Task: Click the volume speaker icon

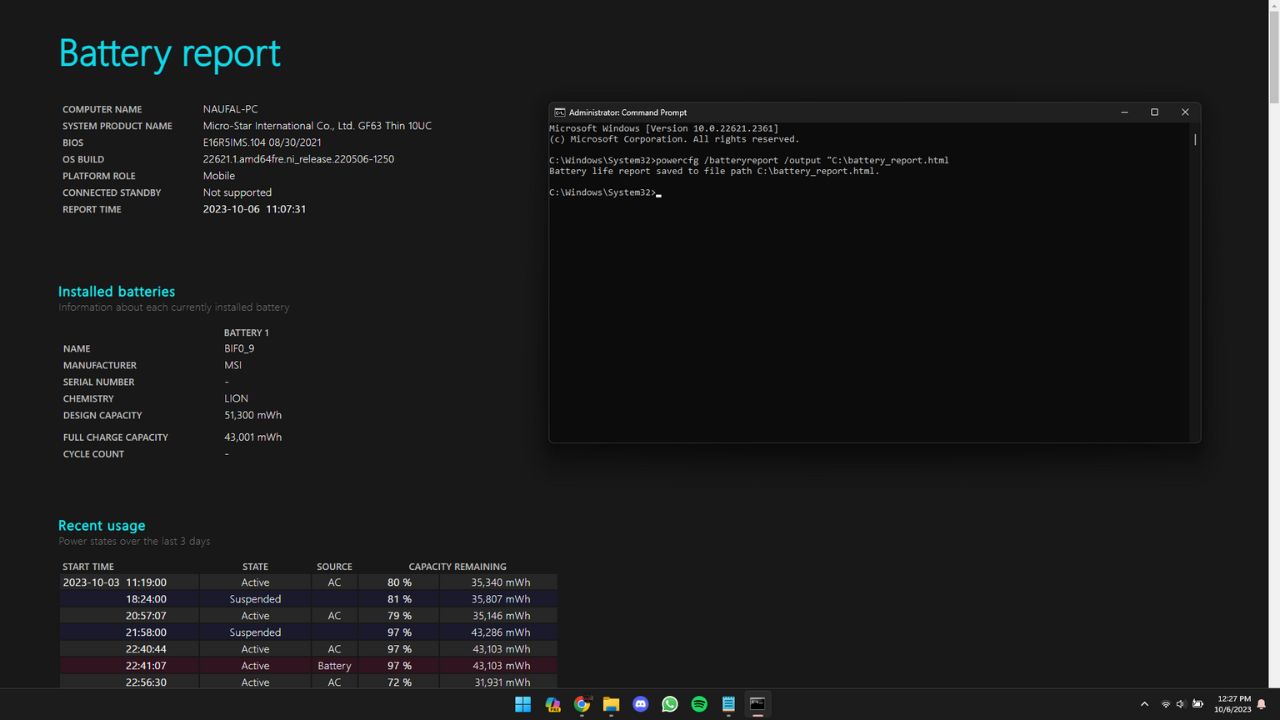Action: coord(1181,704)
